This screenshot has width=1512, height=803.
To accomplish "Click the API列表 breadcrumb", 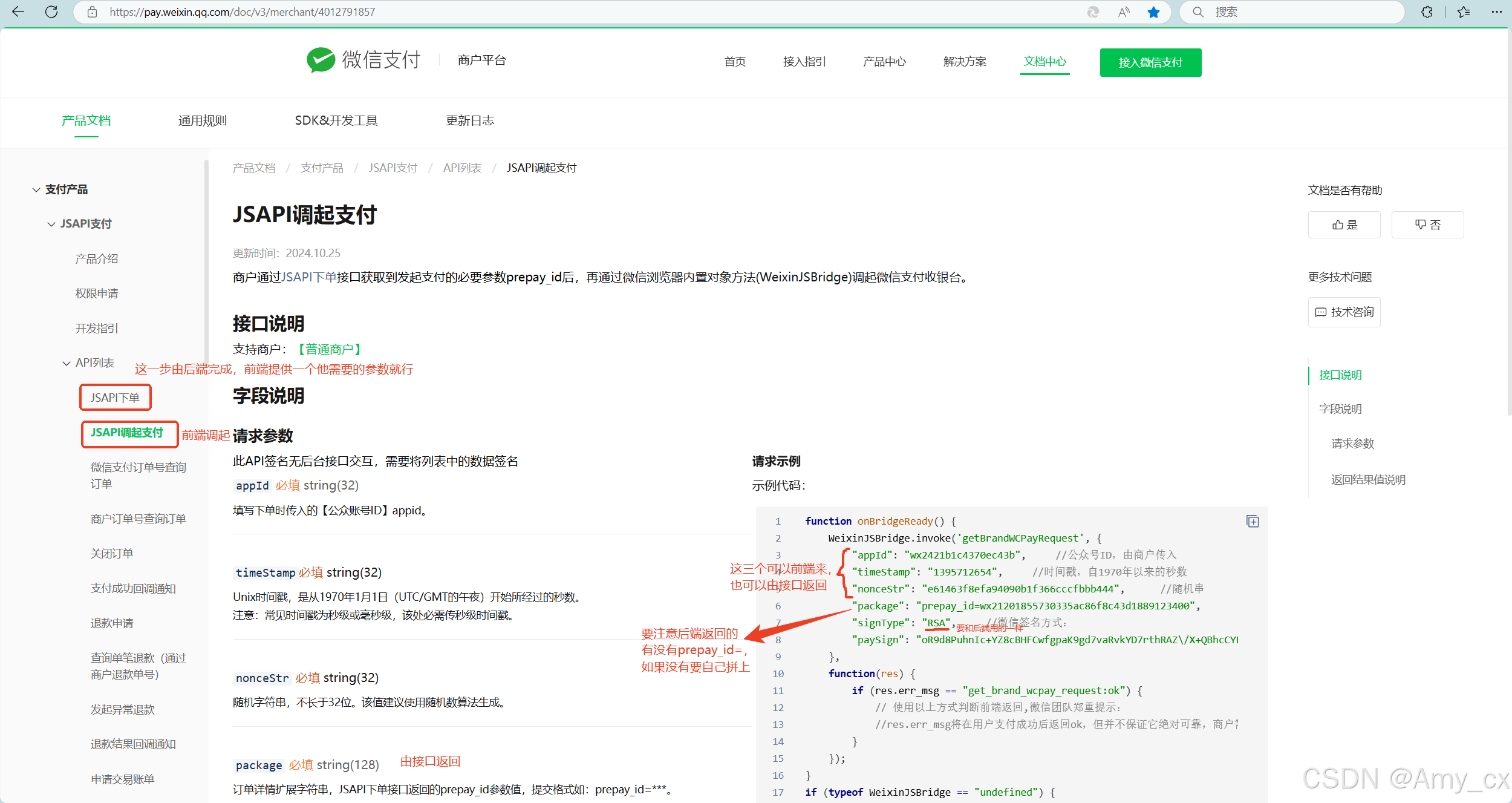I will (462, 168).
